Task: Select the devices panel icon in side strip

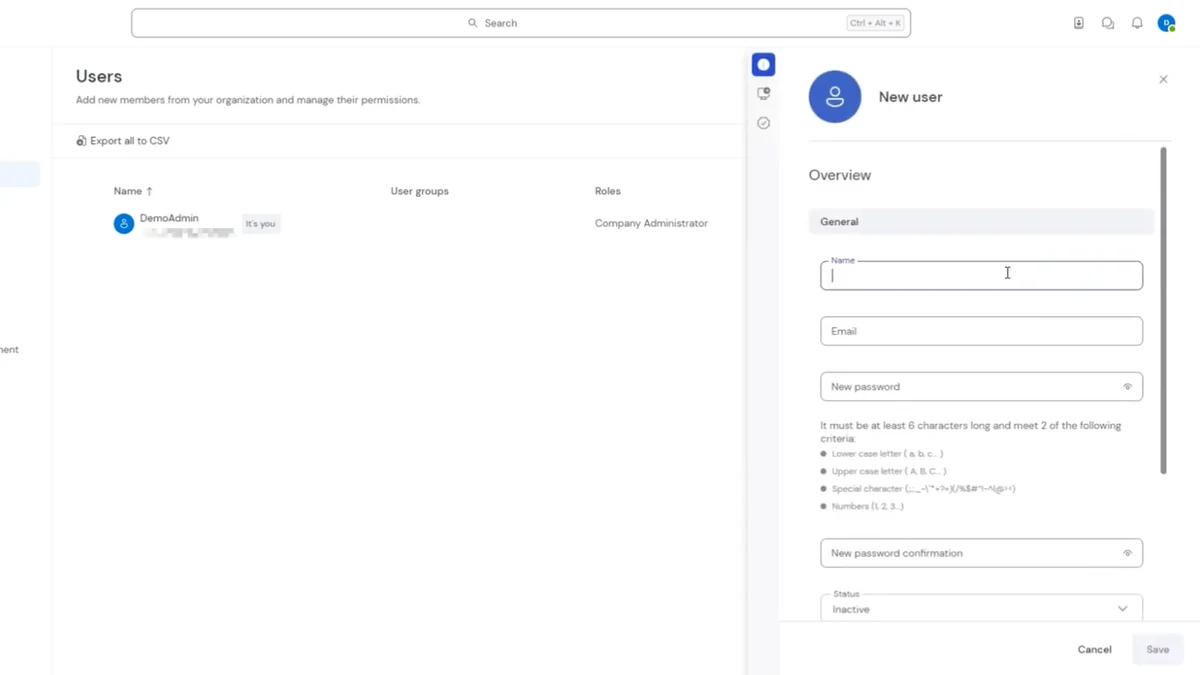Action: [x=764, y=94]
